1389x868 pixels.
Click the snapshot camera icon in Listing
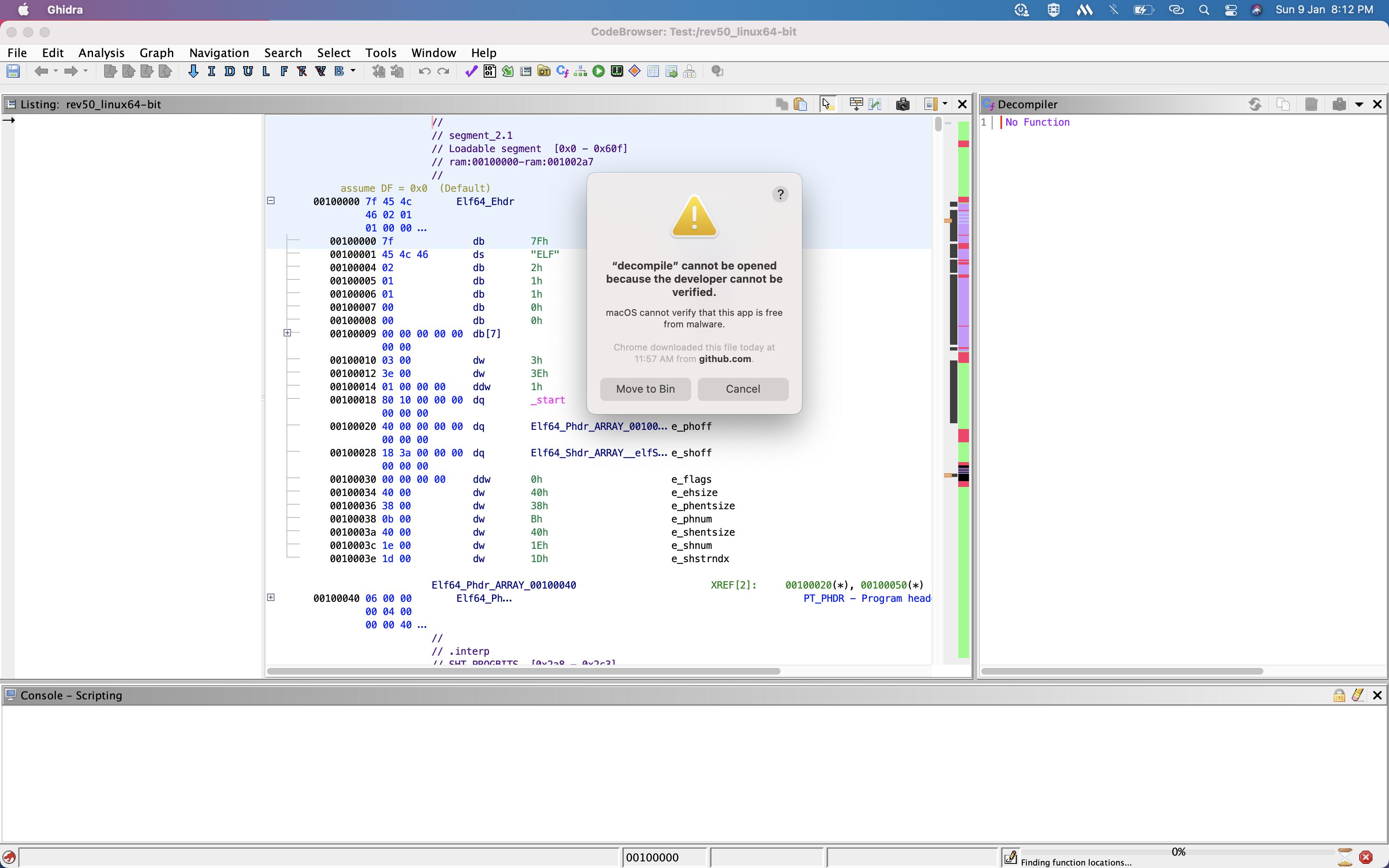[x=902, y=104]
